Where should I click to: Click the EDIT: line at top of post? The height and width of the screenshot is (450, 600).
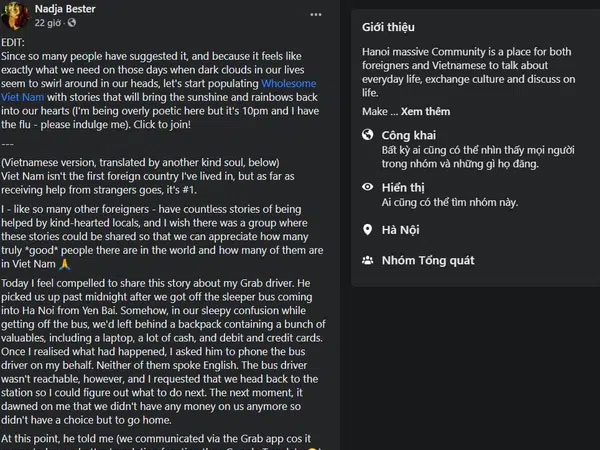click(13, 42)
